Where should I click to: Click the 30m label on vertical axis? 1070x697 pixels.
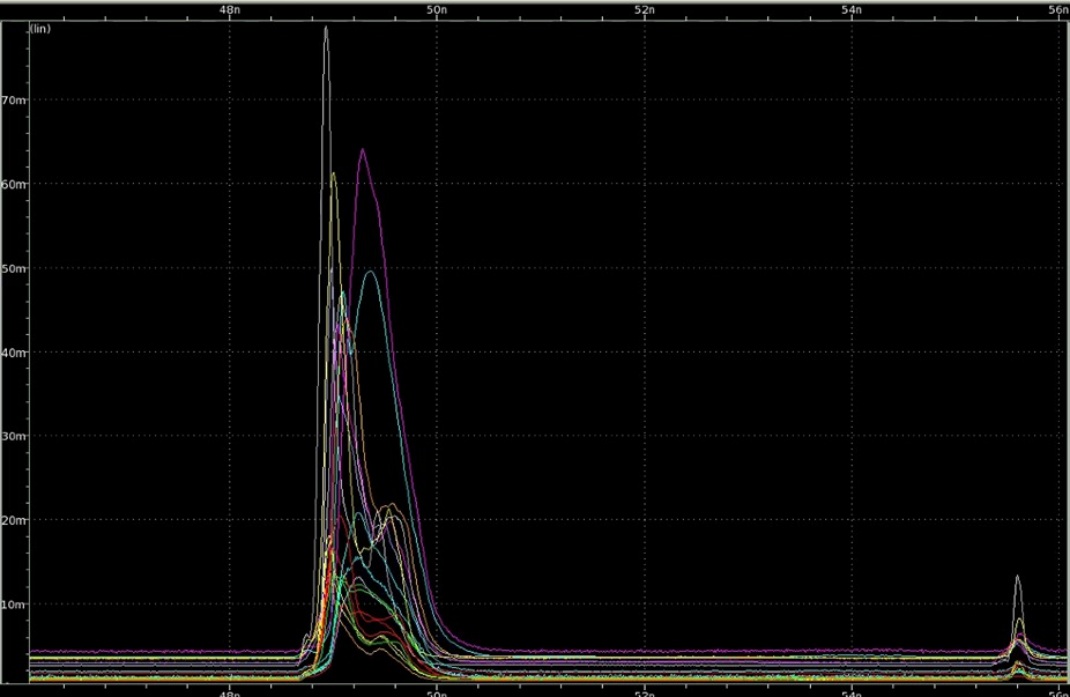[x=14, y=436]
